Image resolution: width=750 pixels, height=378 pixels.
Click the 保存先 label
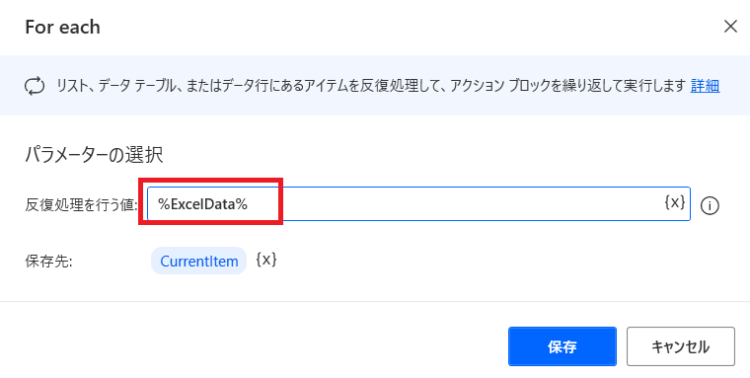[x=48, y=262]
